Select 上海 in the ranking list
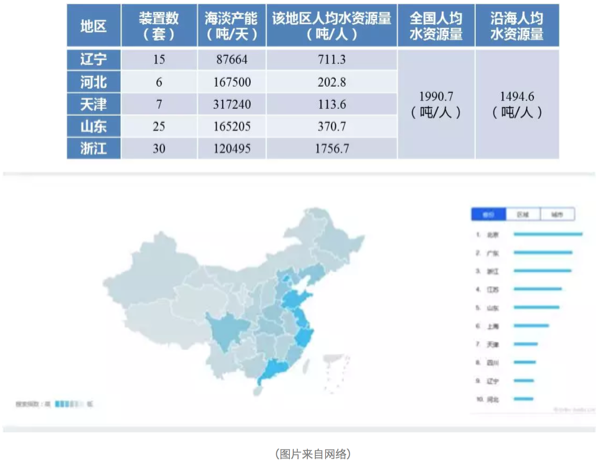Screen dimensions: 600x466 click(492, 326)
